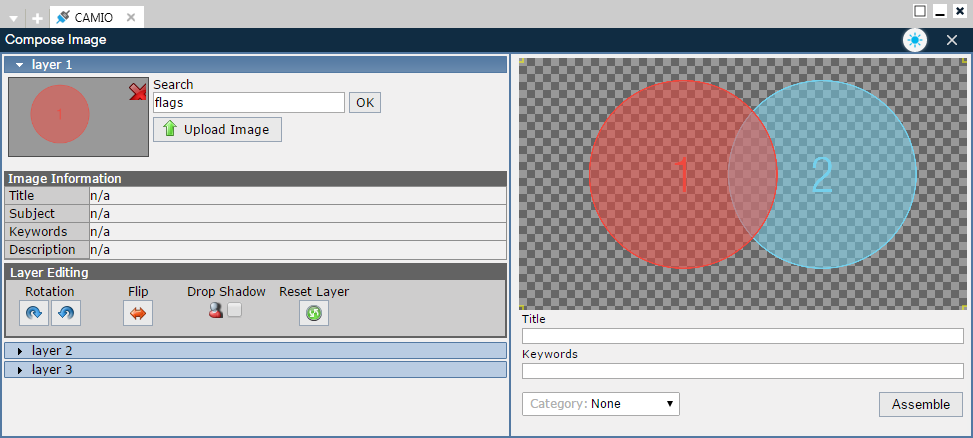
Task: Rotate layer clockwise using the Rotation icon
Action: (x=34, y=313)
